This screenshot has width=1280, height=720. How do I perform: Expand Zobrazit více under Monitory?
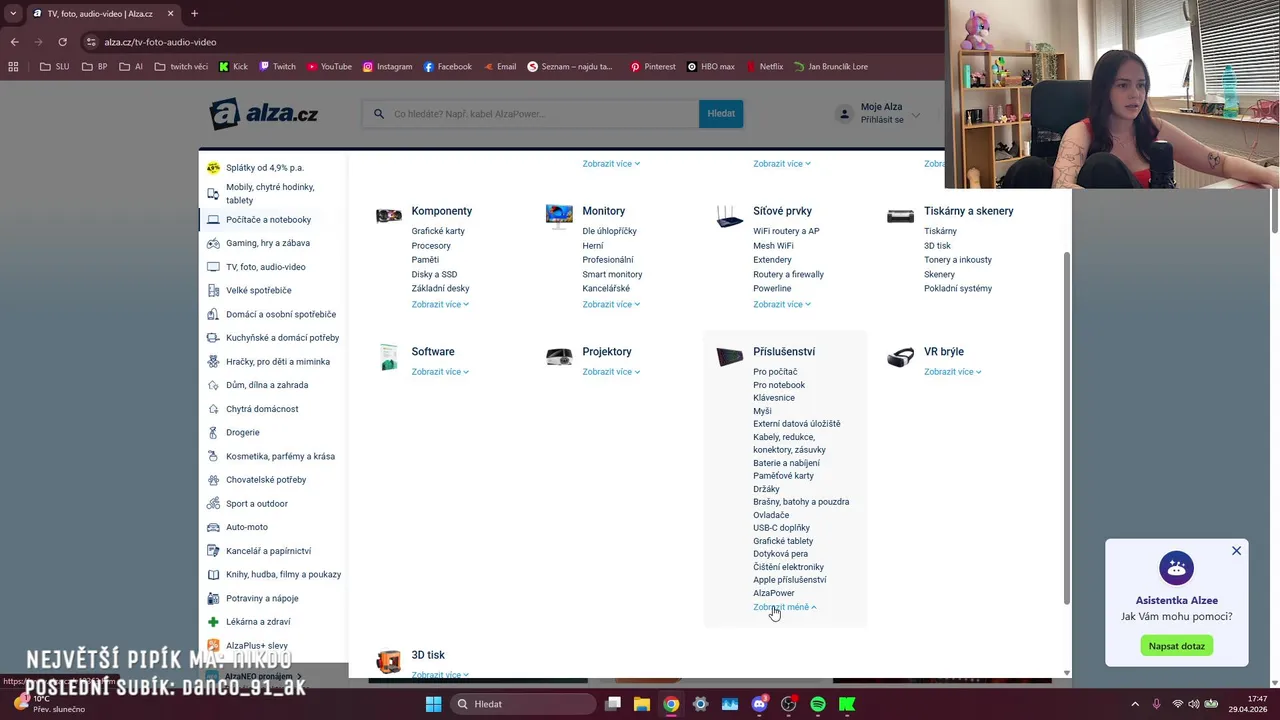pyautogui.click(x=611, y=304)
